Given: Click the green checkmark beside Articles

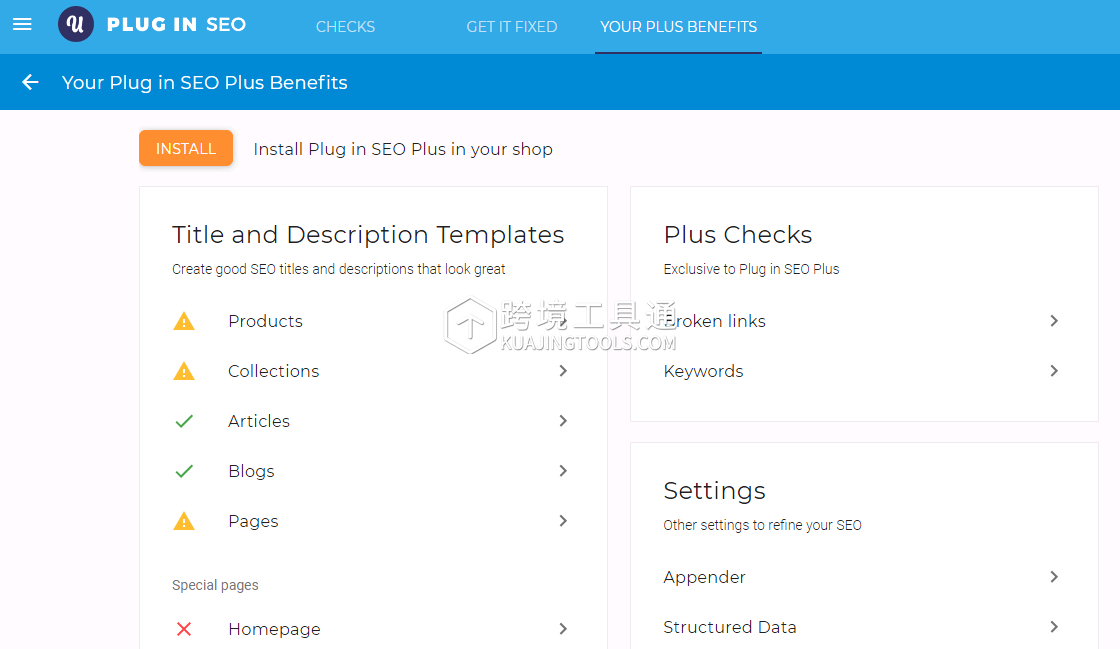Looking at the screenshot, I should 184,421.
